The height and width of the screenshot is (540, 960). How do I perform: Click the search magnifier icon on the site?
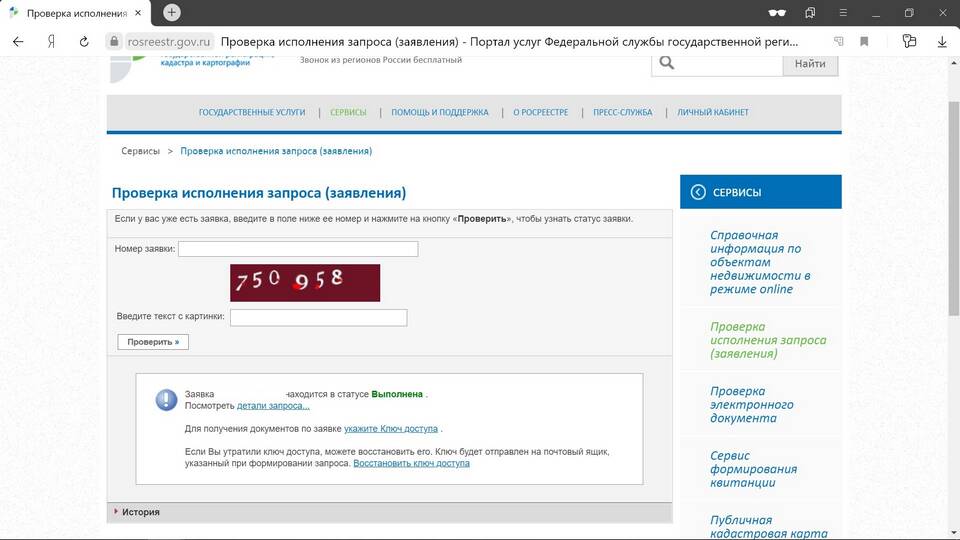click(667, 63)
